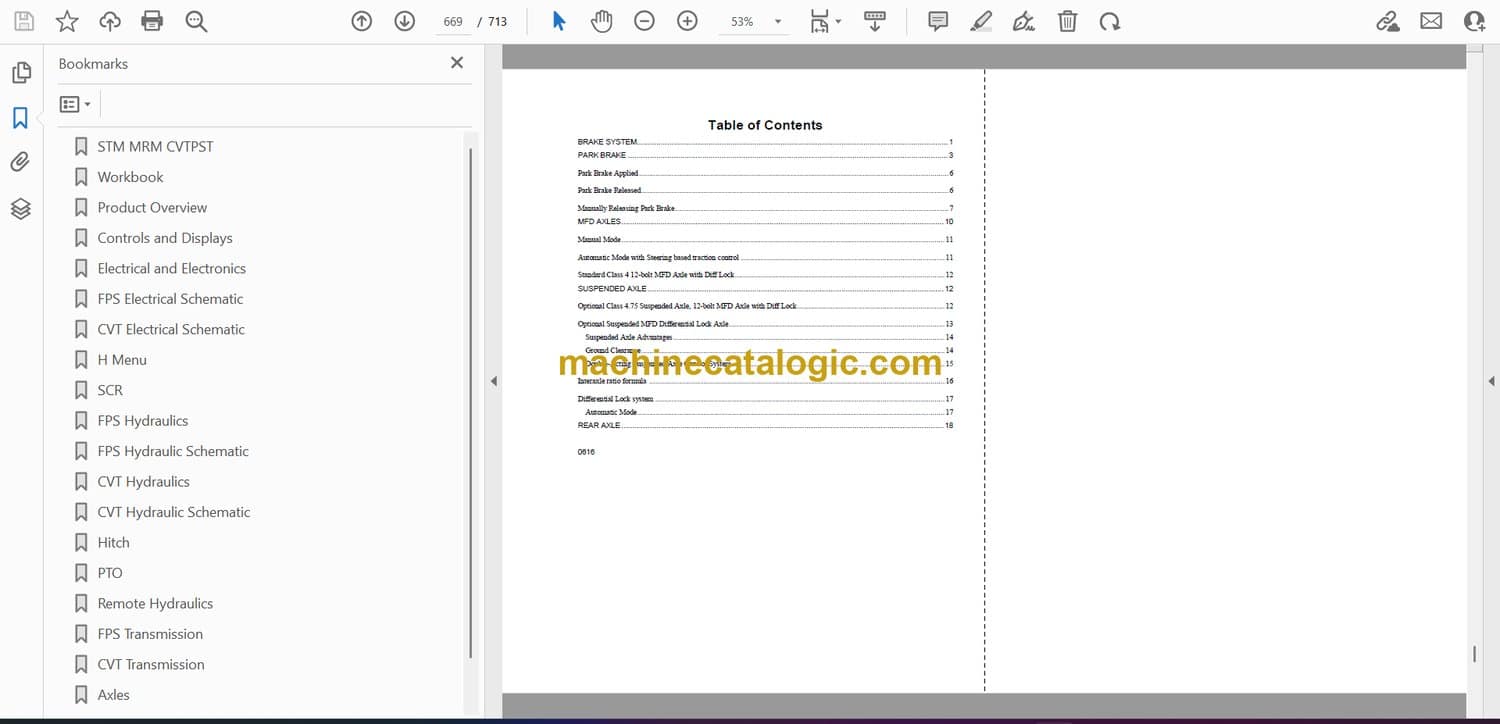Click the document vertical scrollbar thumb
Screen dimensions: 1500x724
[1474, 654]
